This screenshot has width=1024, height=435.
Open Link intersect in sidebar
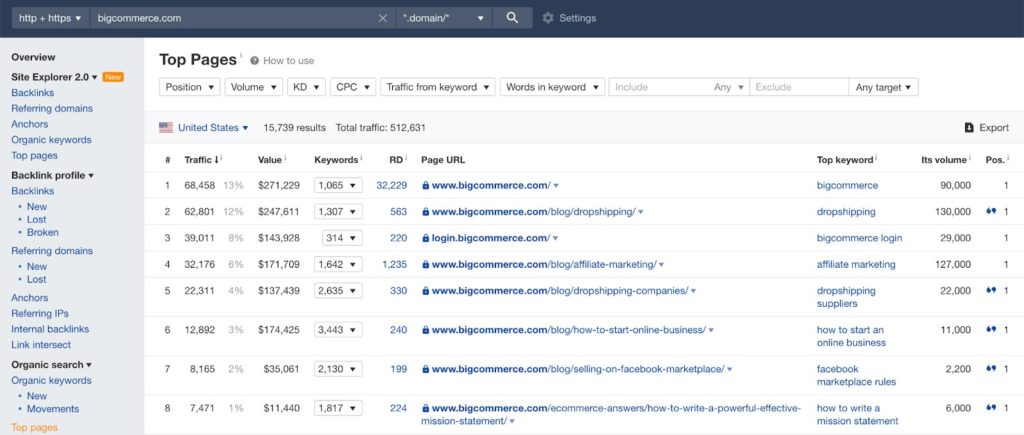pos(41,345)
